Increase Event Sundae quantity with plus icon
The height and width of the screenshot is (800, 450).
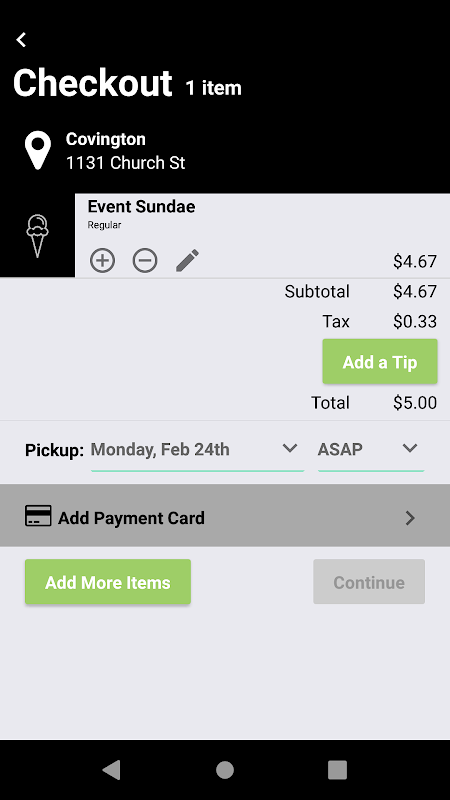click(103, 261)
